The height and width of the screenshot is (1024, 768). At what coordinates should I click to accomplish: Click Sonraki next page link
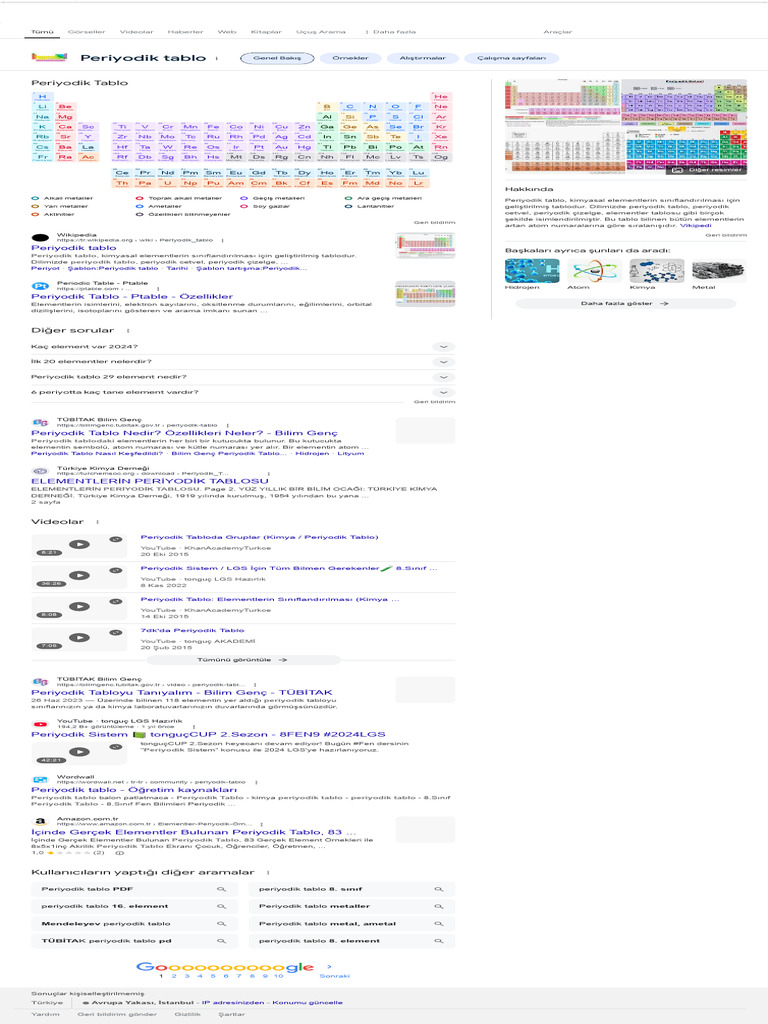coord(334,976)
